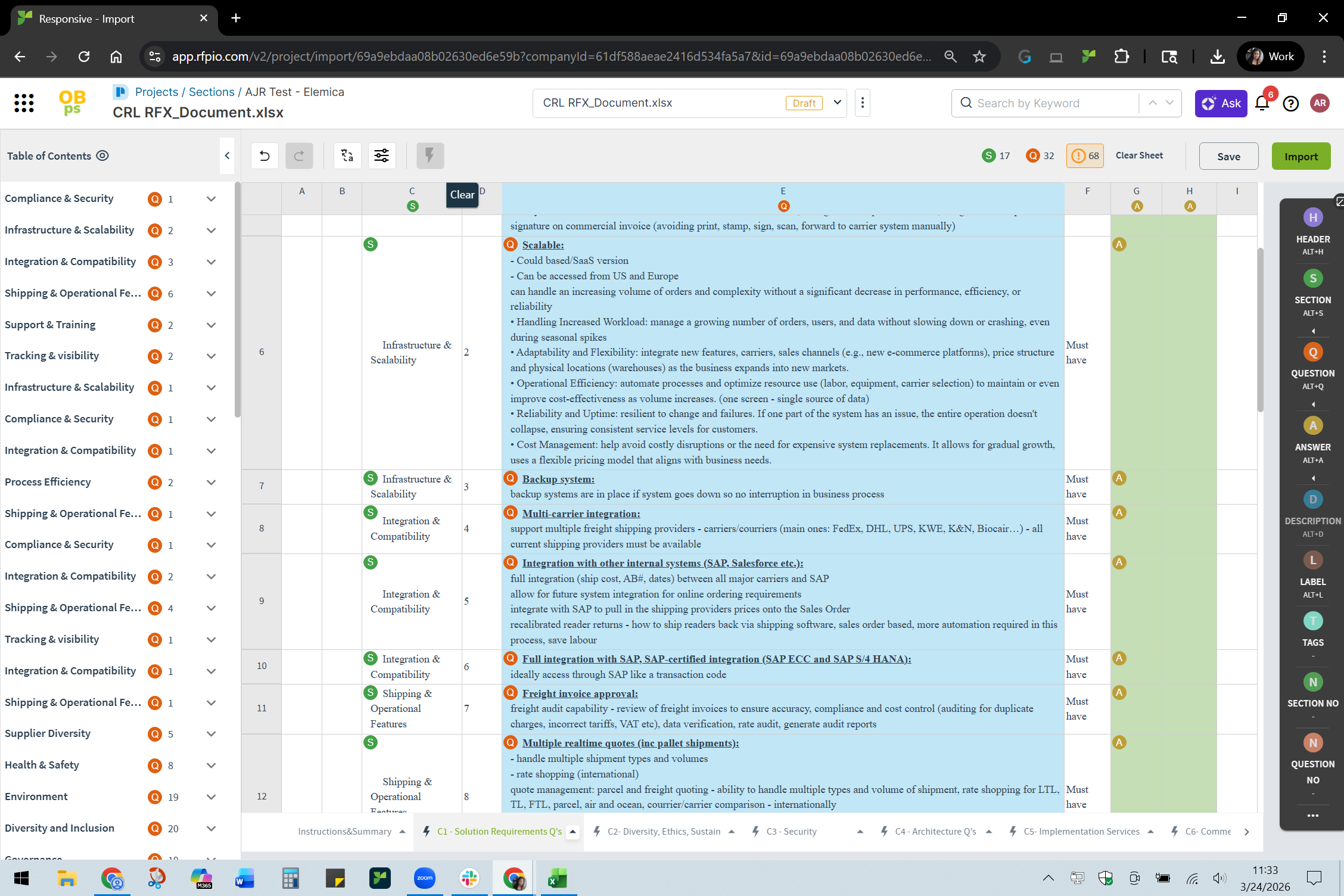Screen dimensions: 1344x896
Task: Bookmark this page with star icon
Action: pyautogui.click(x=979, y=57)
